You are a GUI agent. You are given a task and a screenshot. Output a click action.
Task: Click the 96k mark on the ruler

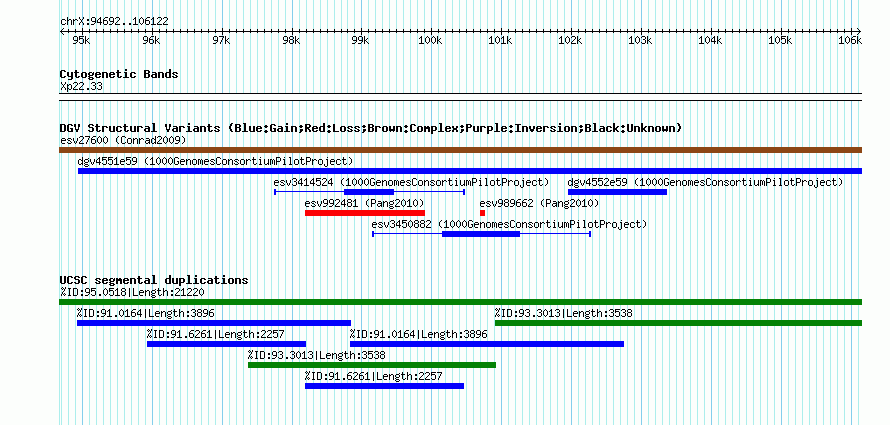(150, 40)
